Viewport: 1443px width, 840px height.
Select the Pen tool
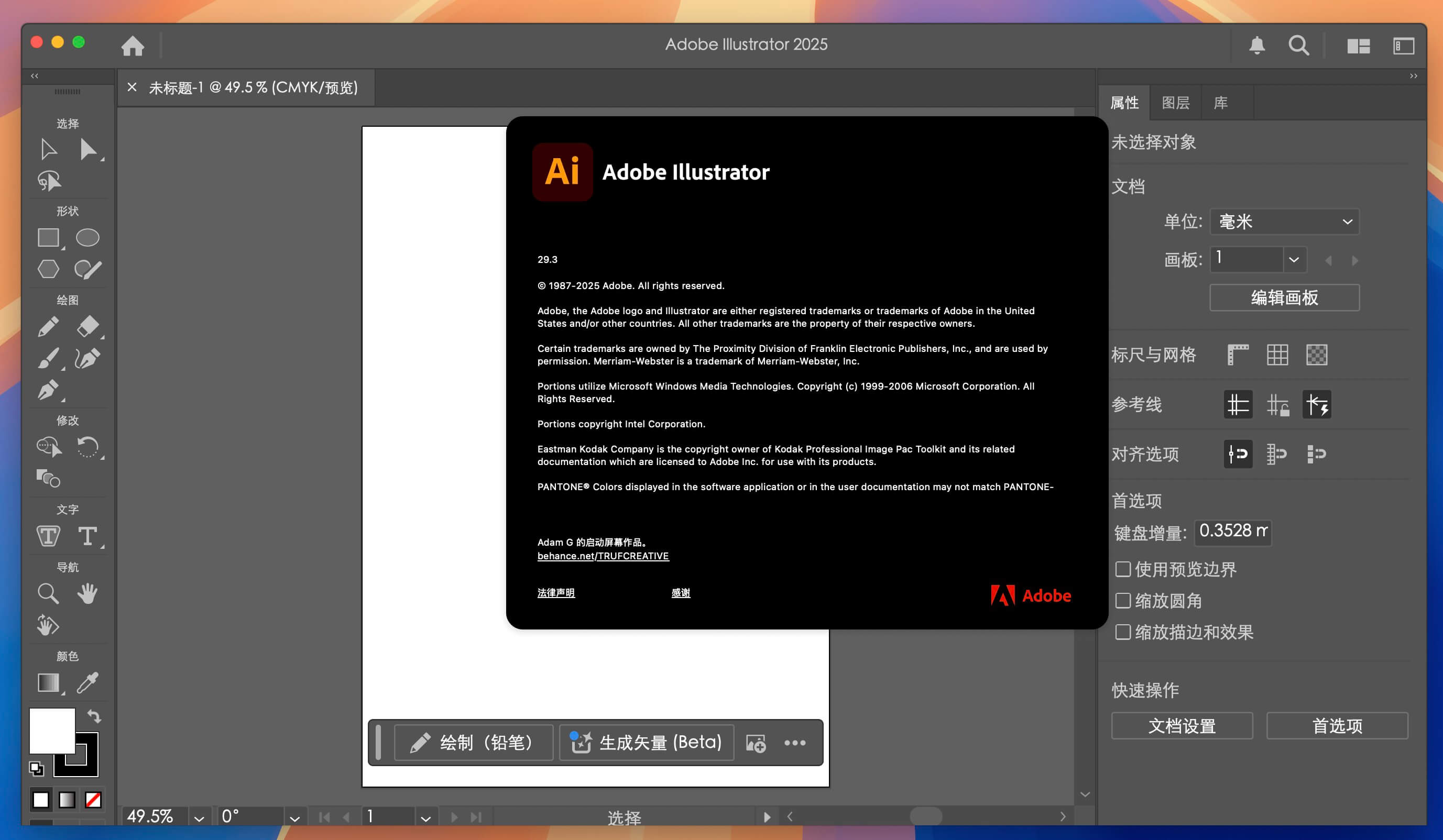pos(48,390)
